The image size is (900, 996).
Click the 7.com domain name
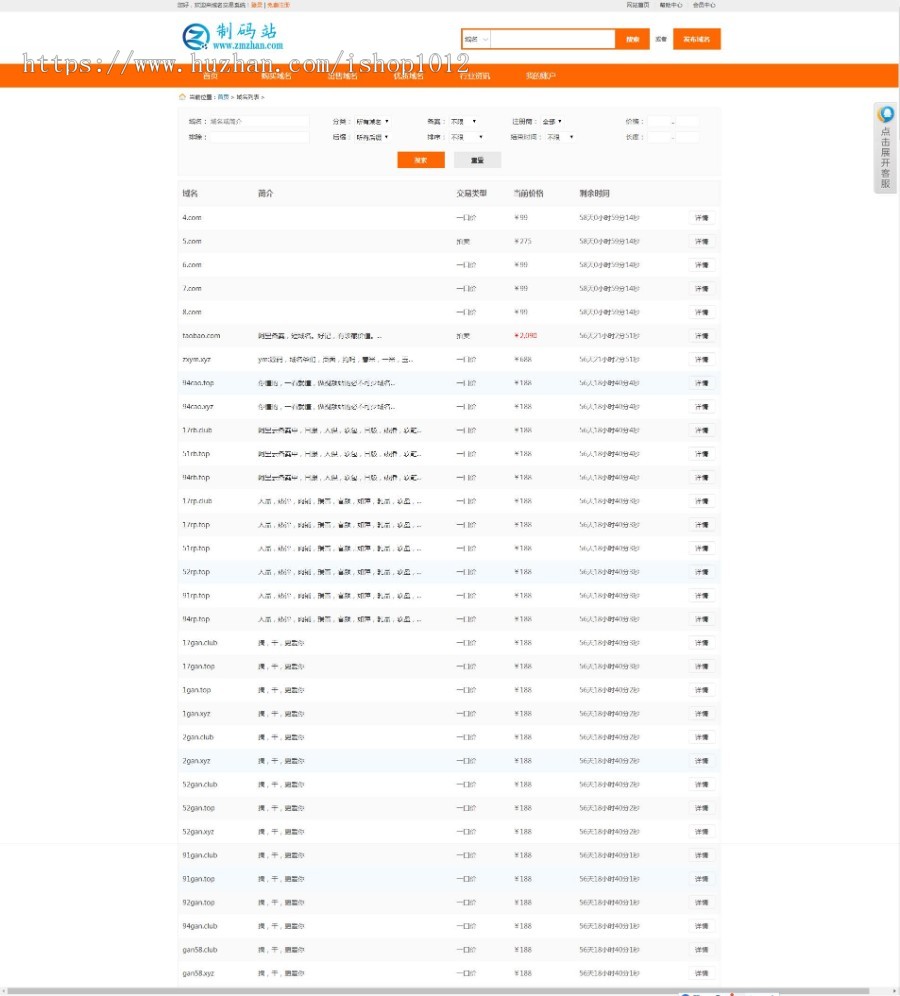[x=192, y=288]
